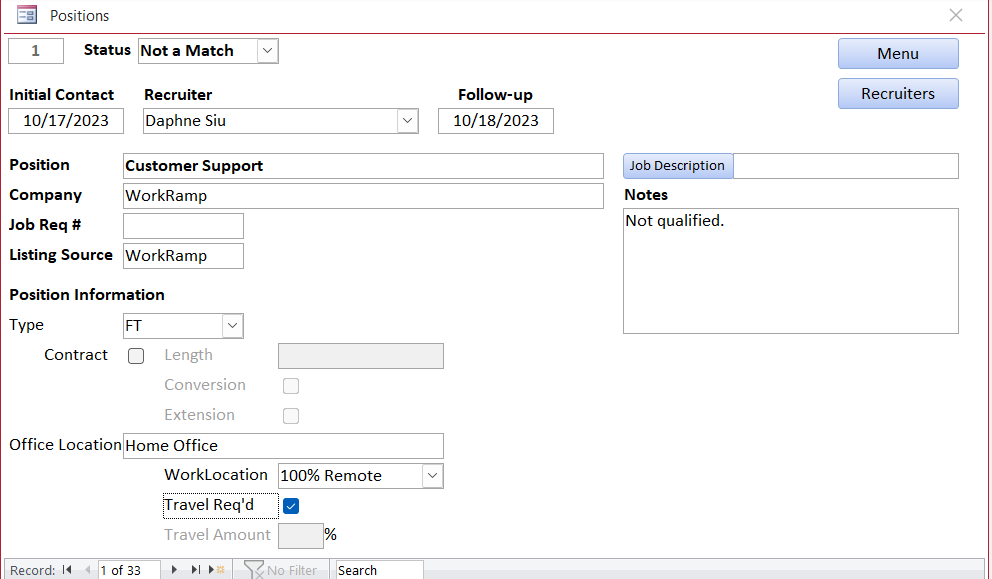Toggle the Extension checkbox
The width and height of the screenshot is (992, 579).
point(290,415)
